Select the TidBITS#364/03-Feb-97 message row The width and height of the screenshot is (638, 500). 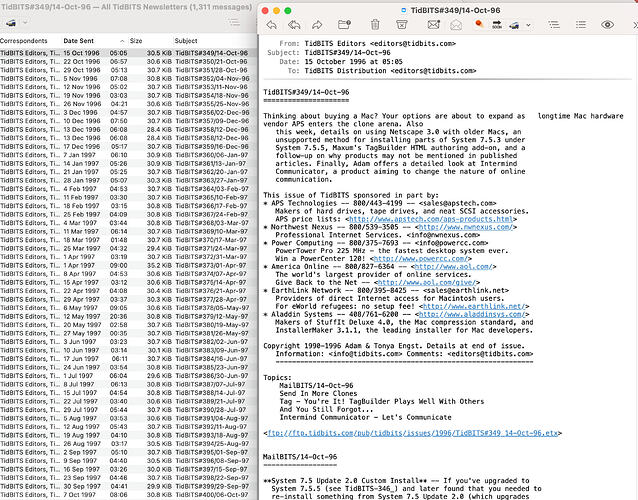(x=129, y=189)
